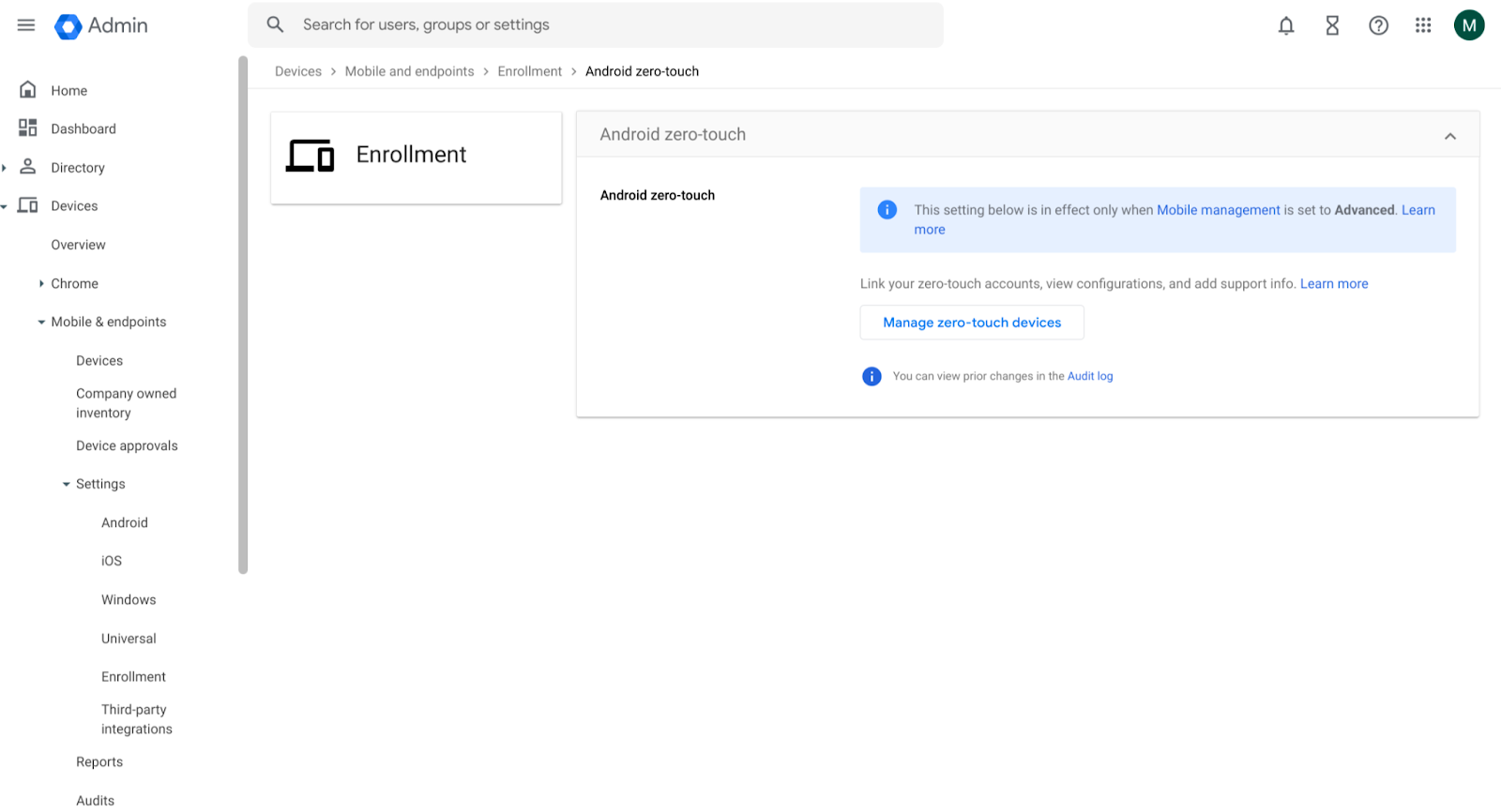The width and height of the screenshot is (1501, 812).
Task: Expand the Chrome sidebar submenu
Action: (41, 283)
